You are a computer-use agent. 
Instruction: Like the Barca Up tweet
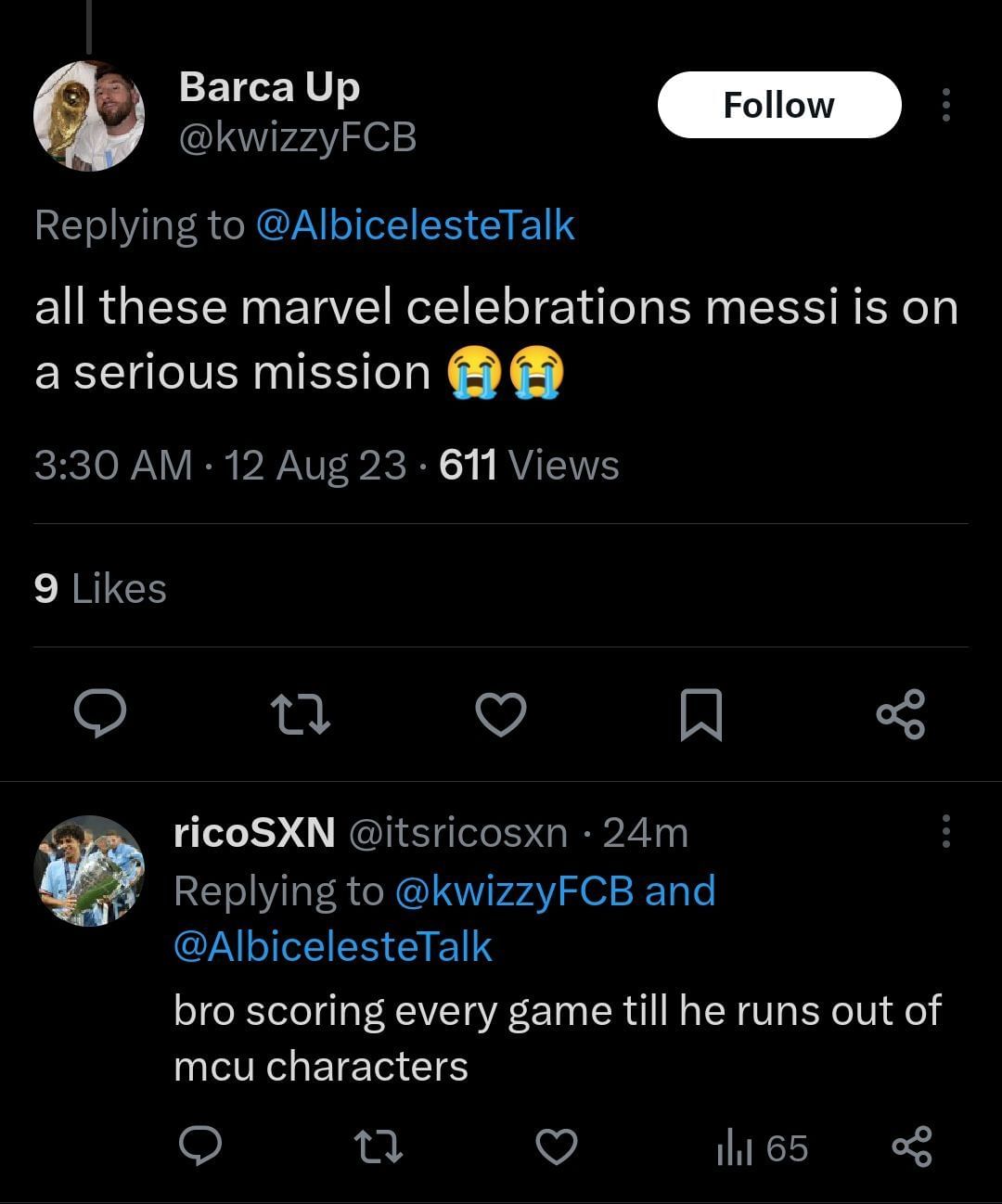coord(501,714)
